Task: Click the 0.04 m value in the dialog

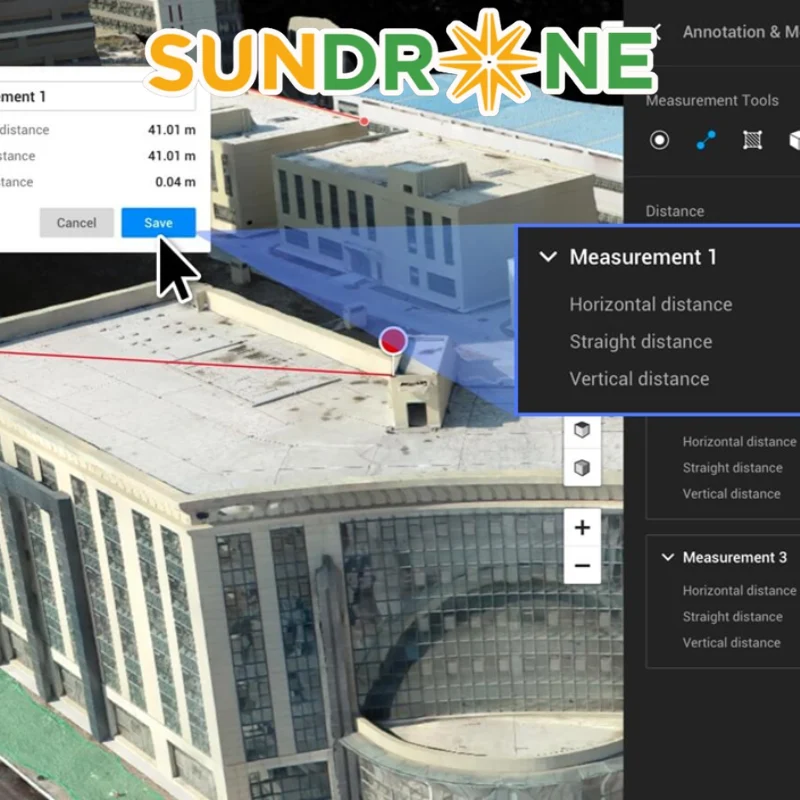Action: click(175, 182)
